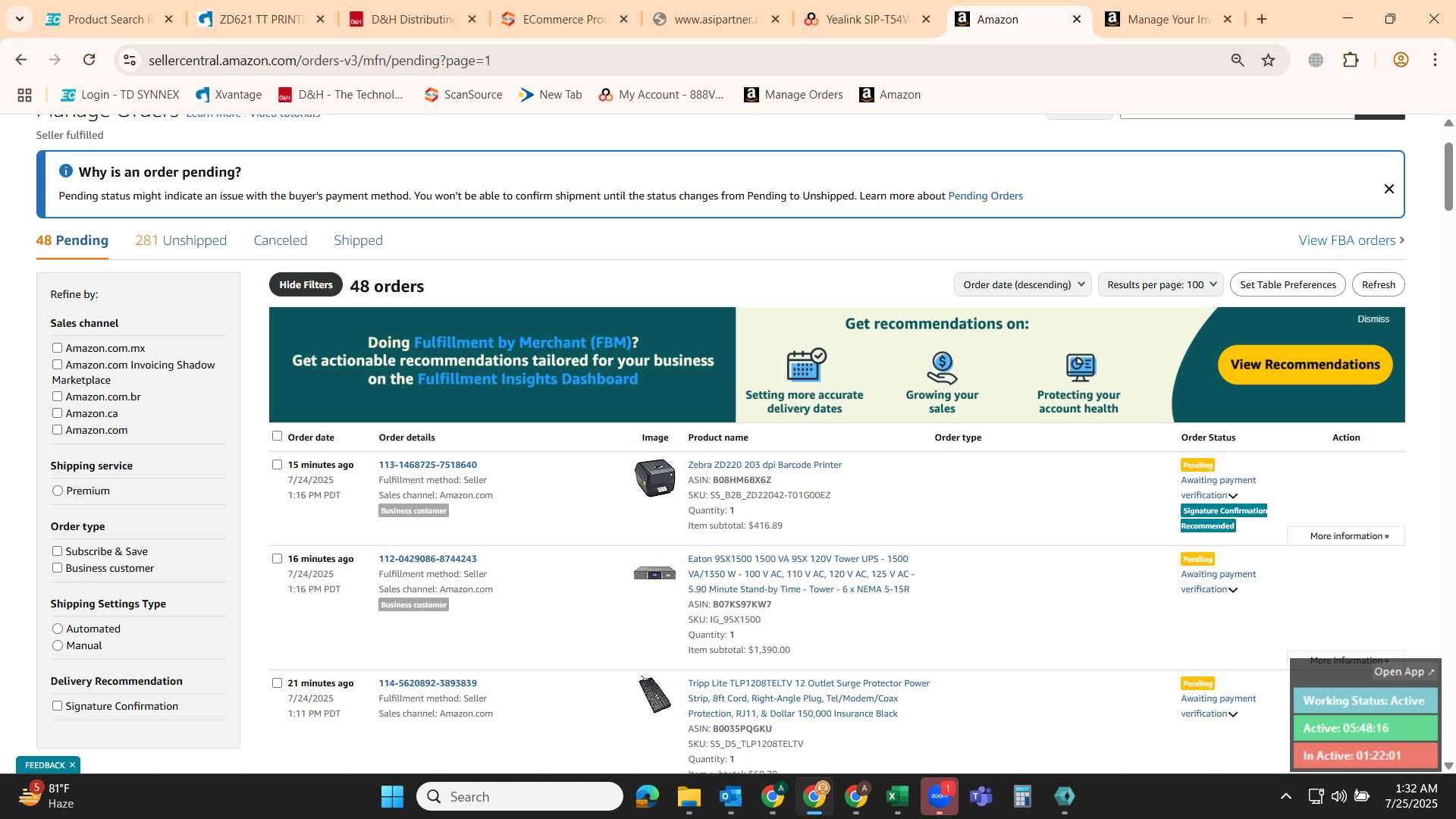
Task: Open the zoom magnifier icon in address bar
Action: [x=1237, y=60]
